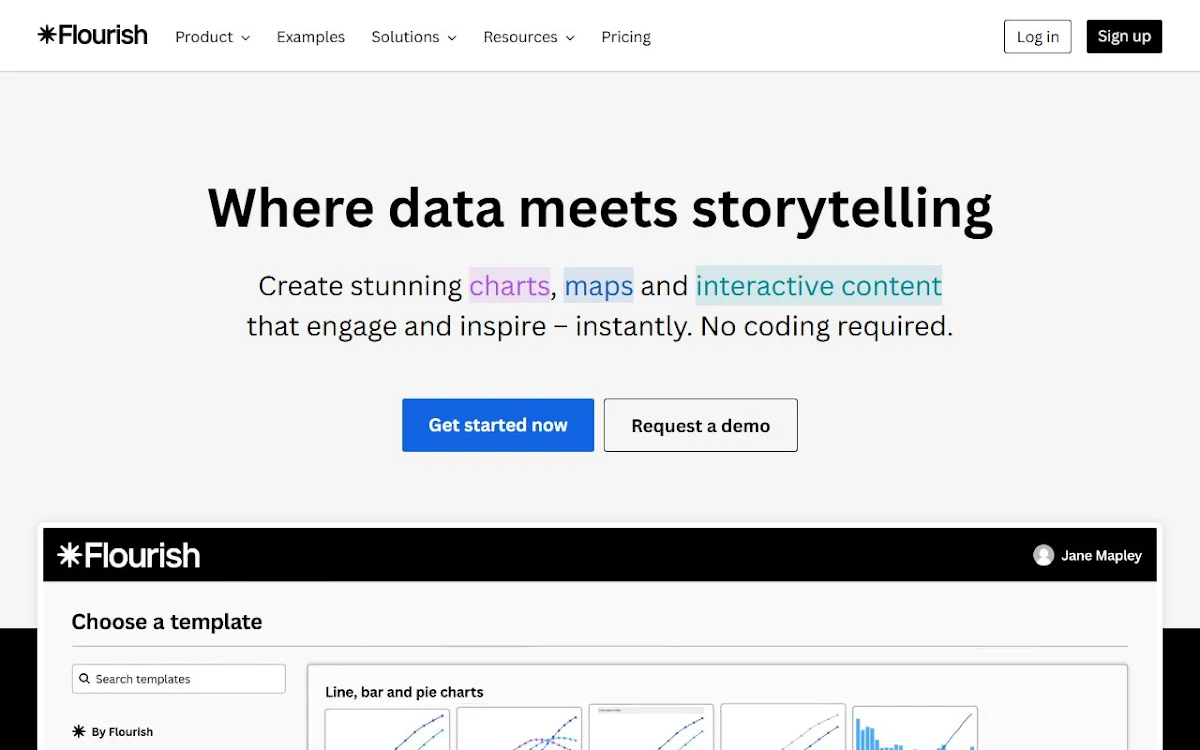Click the Flourish logo in the preview panel
The image size is (1200, 750).
[x=128, y=555]
